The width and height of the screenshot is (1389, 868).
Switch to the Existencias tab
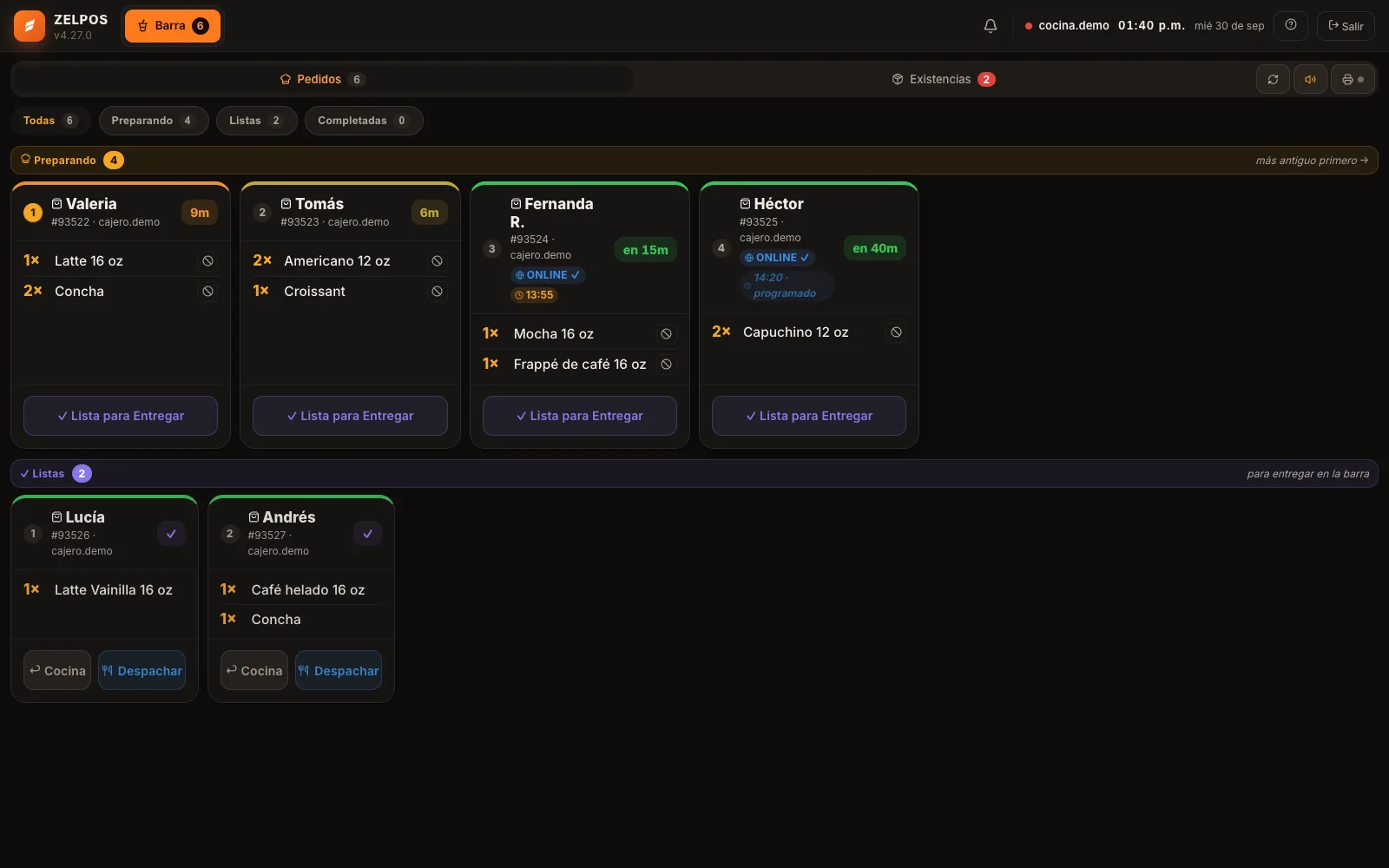[943, 79]
